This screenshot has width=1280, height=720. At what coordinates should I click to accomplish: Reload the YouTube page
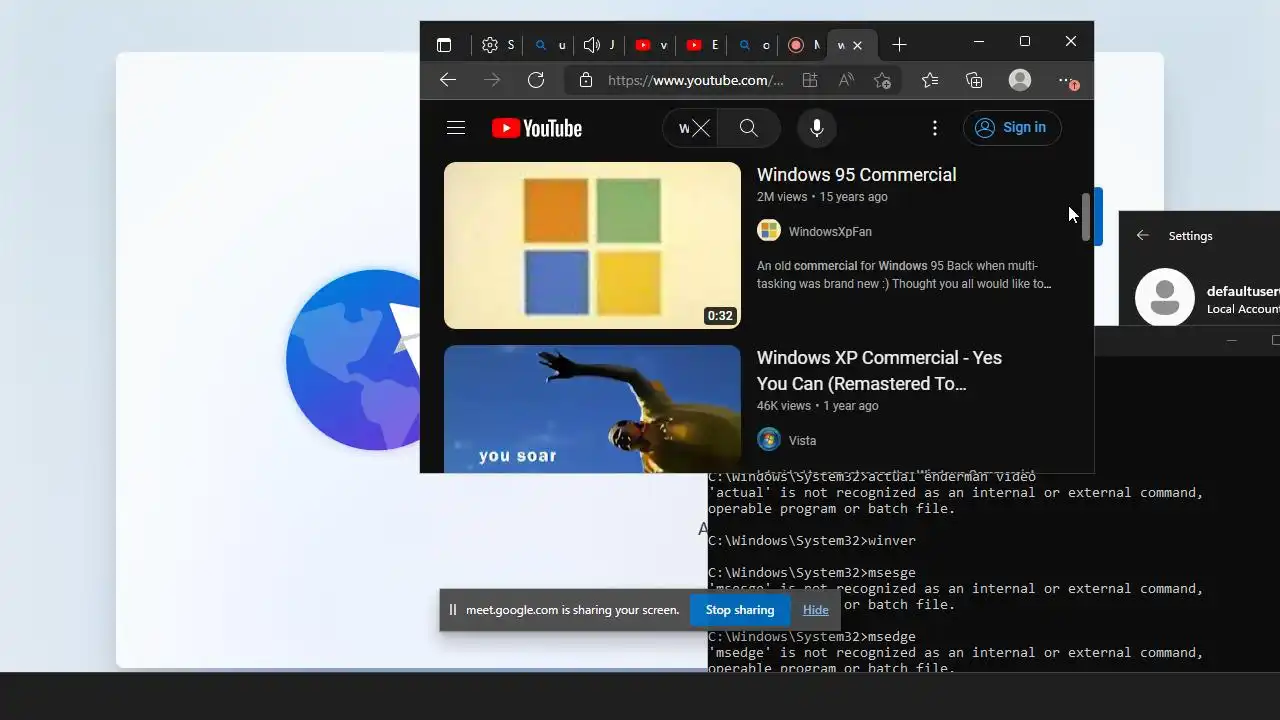[536, 80]
